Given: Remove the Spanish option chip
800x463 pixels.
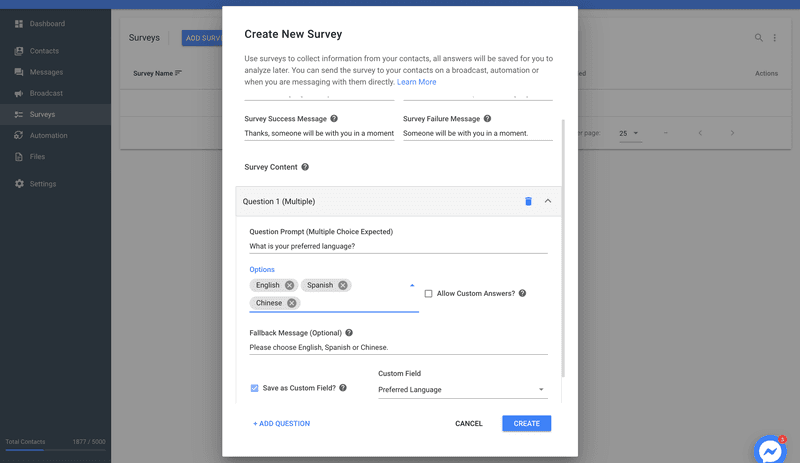Looking at the screenshot, I should (x=343, y=285).
